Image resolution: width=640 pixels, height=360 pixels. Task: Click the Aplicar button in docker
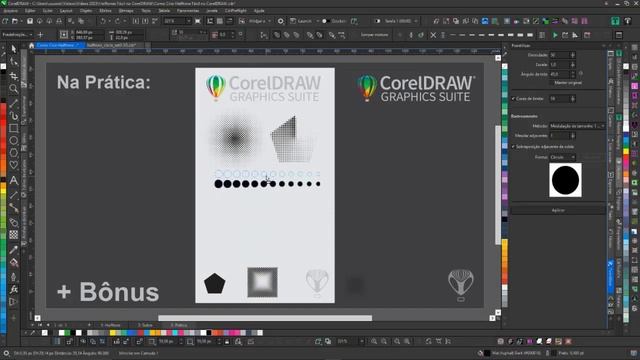click(x=558, y=210)
